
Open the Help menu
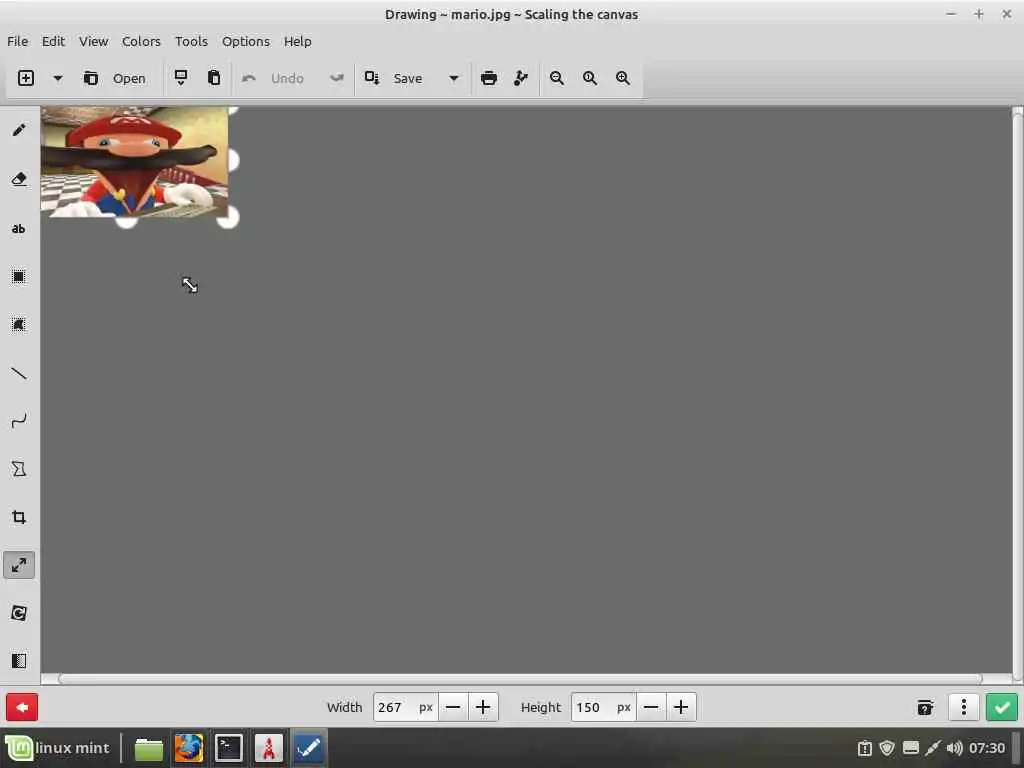[x=298, y=41]
